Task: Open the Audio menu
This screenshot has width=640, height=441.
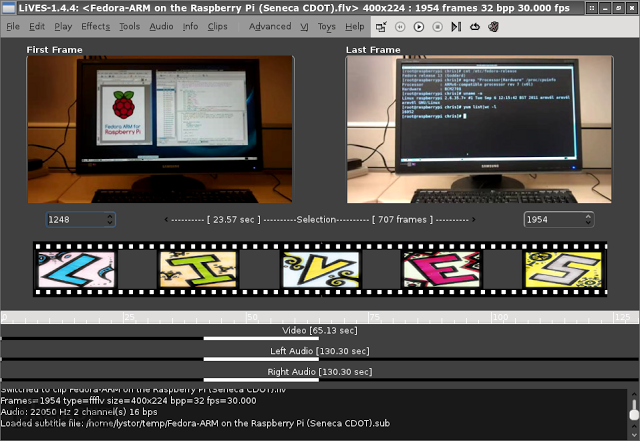Action: coord(161,27)
